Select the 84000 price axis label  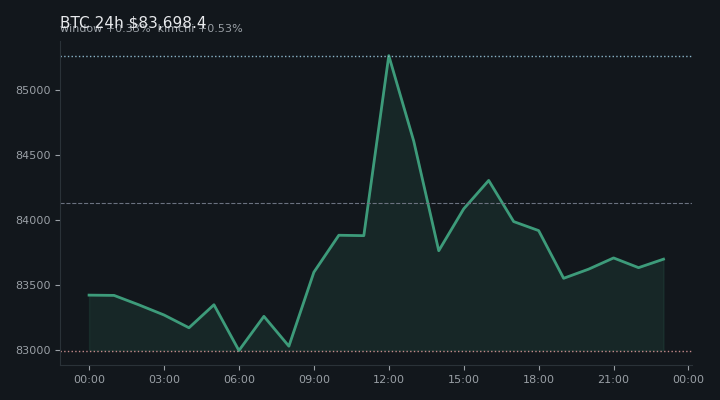[x=33, y=220]
